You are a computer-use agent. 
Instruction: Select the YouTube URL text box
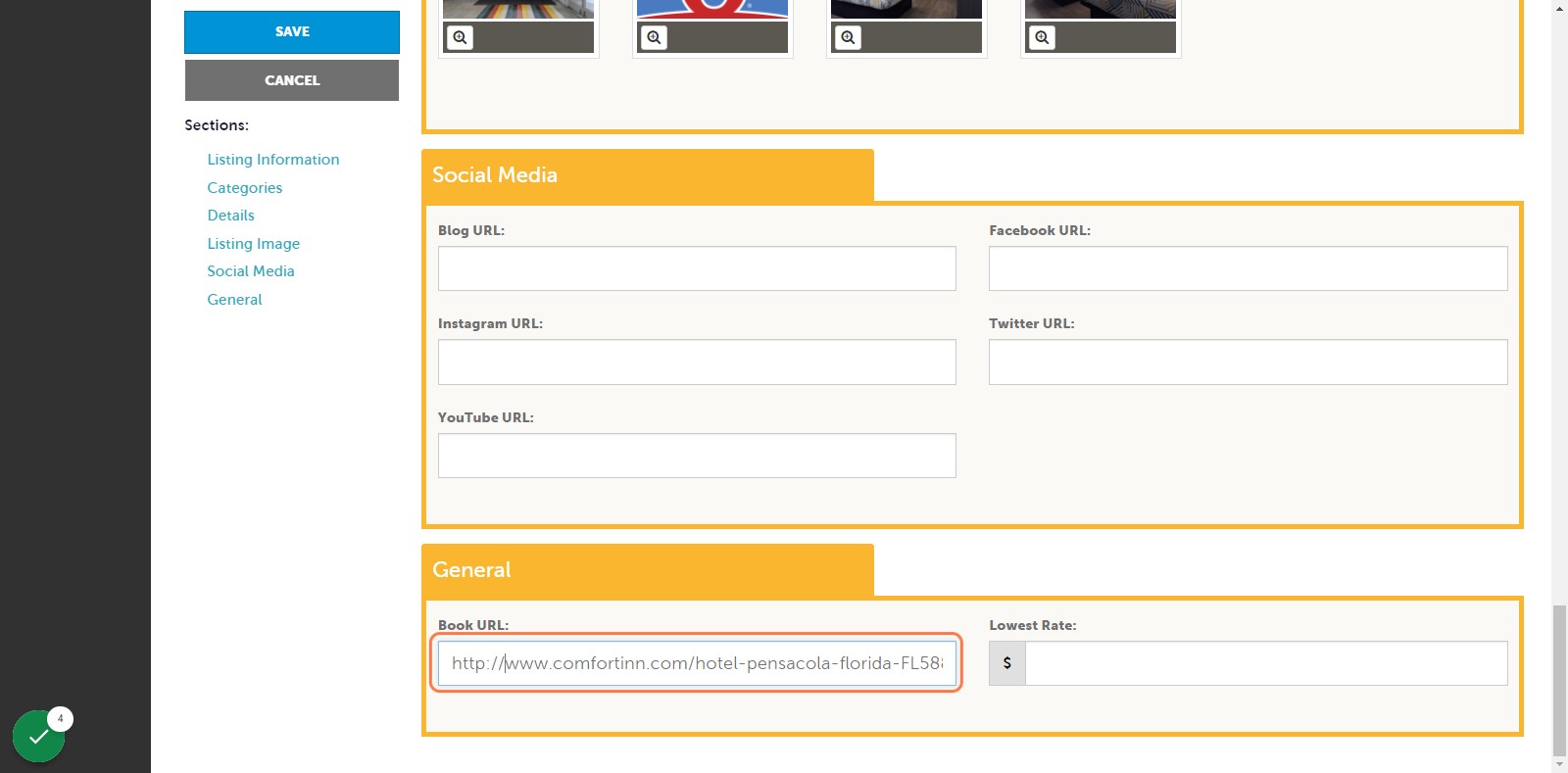pyautogui.click(x=697, y=456)
